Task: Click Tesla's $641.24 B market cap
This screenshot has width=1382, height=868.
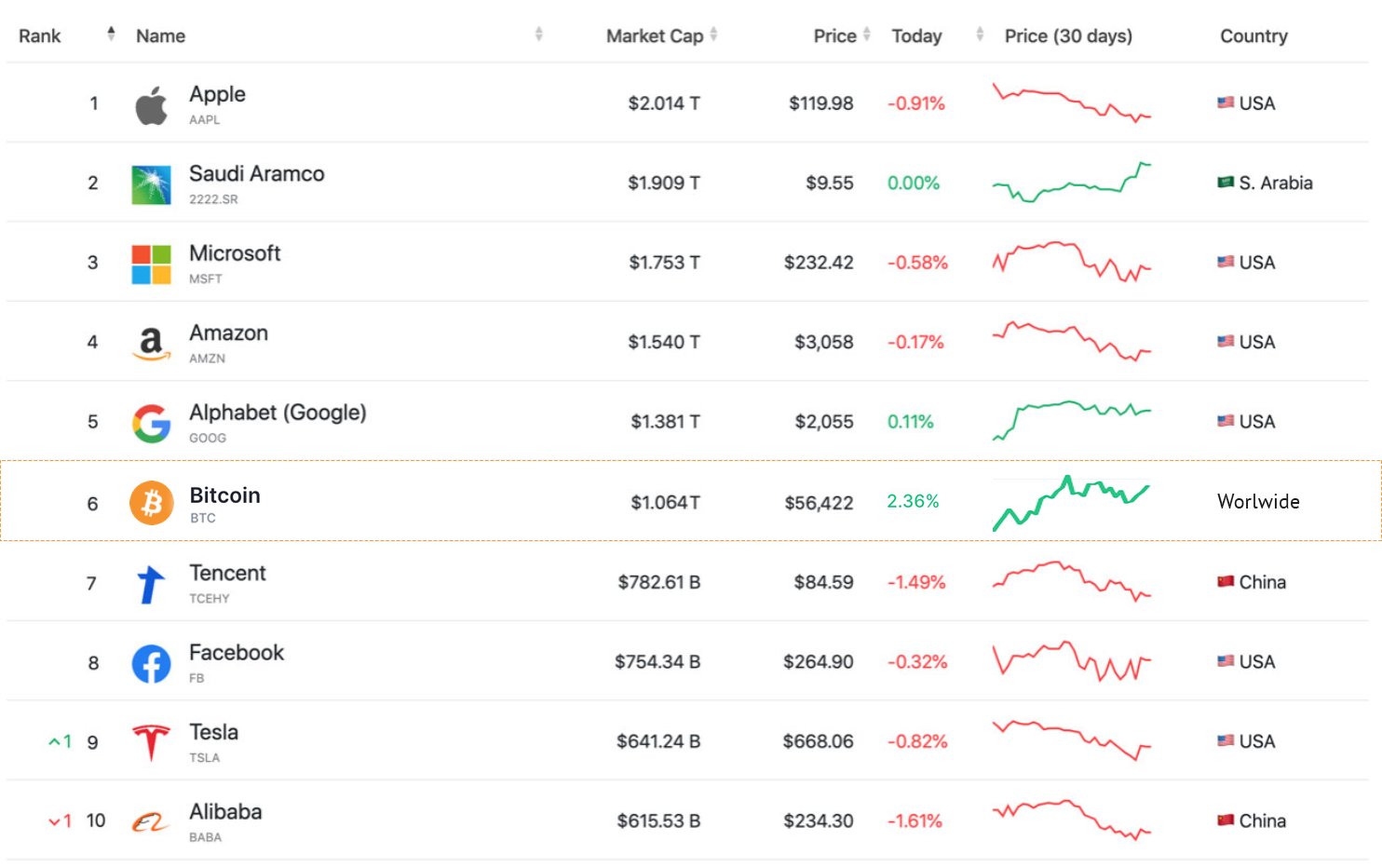Action: (658, 741)
